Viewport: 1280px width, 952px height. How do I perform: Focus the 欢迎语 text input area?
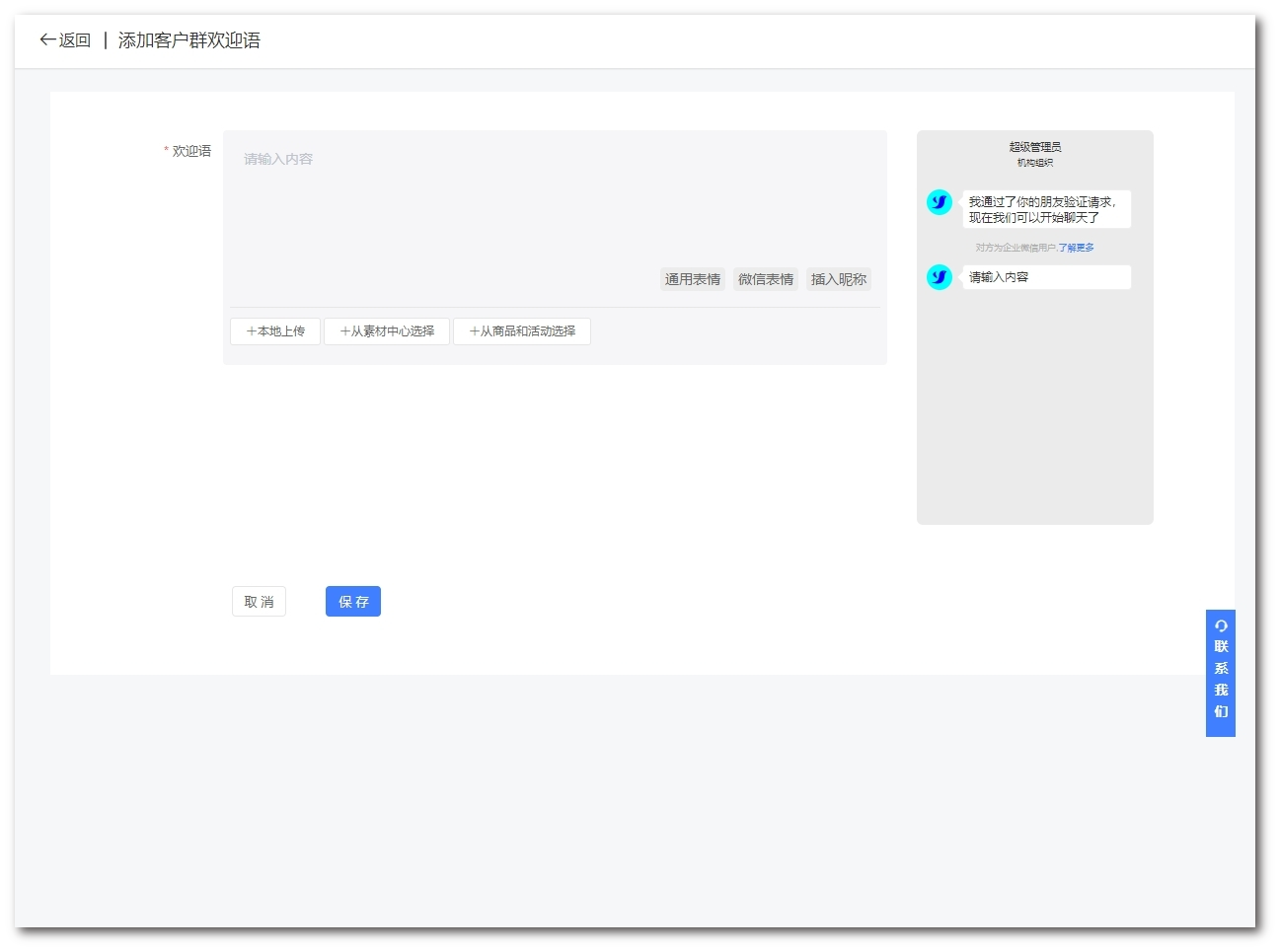pos(553,197)
